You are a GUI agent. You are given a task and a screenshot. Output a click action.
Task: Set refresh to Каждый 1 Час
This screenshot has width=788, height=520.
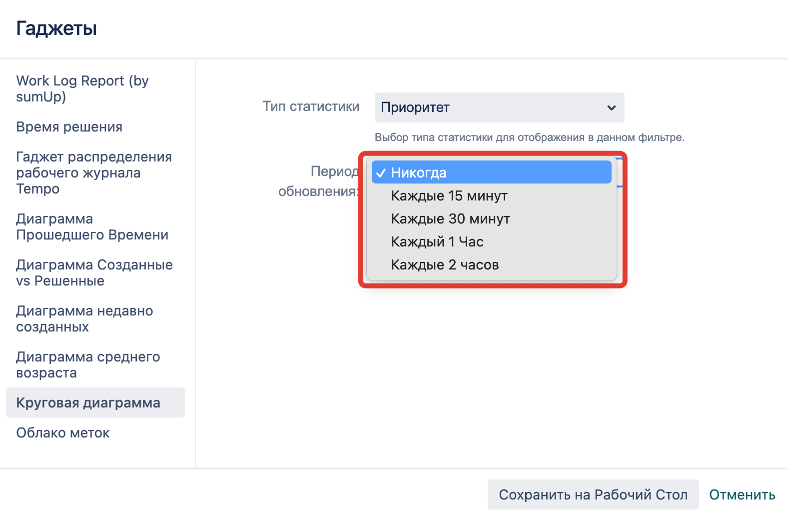click(437, 242)
